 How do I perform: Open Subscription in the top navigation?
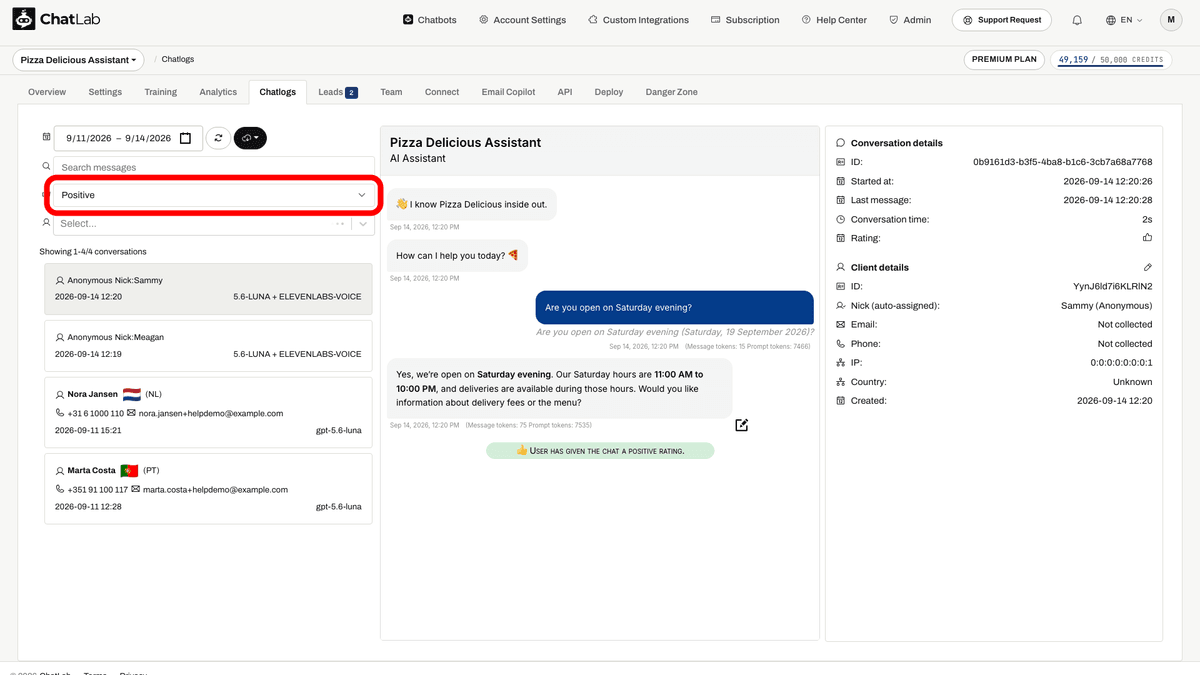745,20
